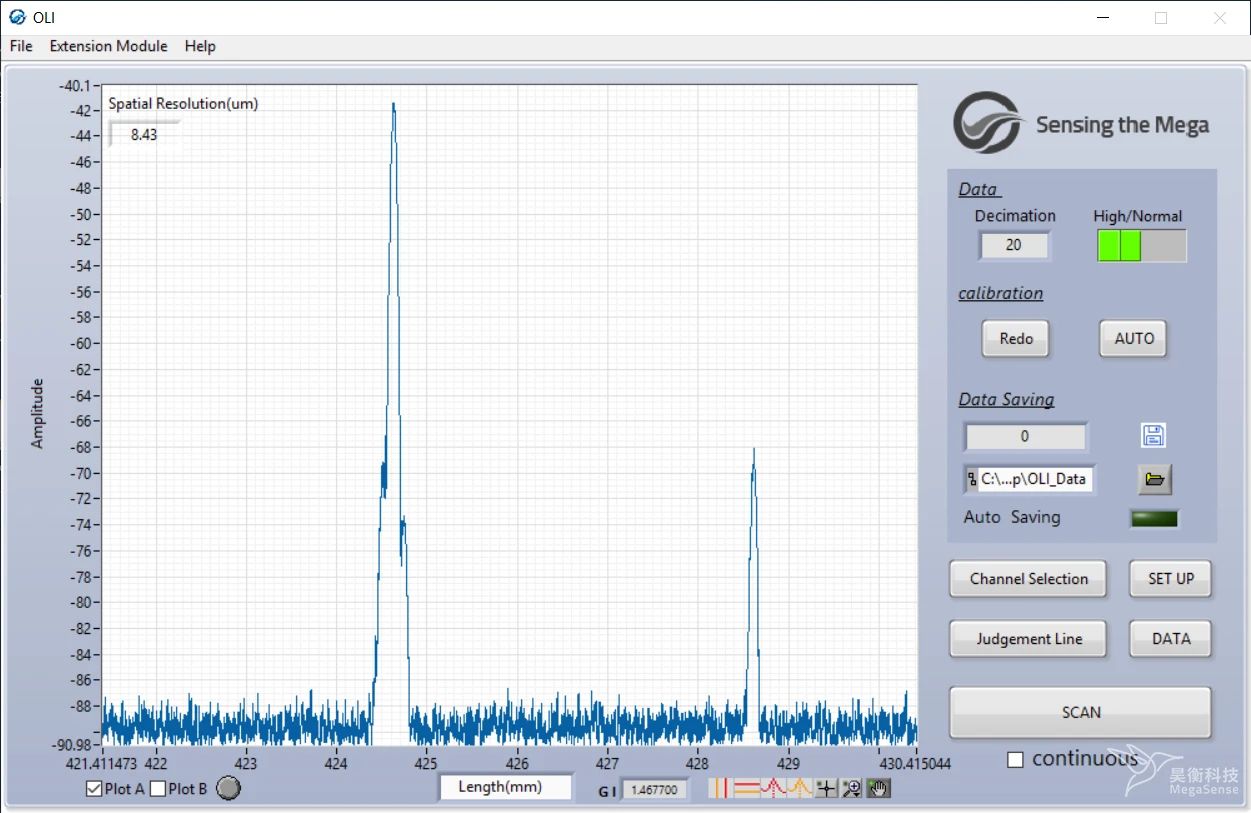The width and height of the screenshot is (1251, 813).
Task: Click the OLI_Data path field
Action: tap(1029, 479)
